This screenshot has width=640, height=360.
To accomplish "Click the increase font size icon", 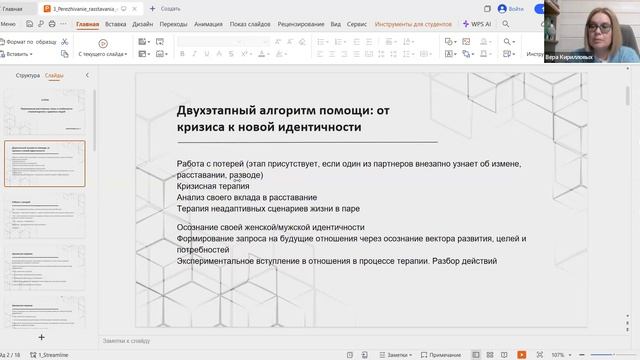I will tap(278, 42).
